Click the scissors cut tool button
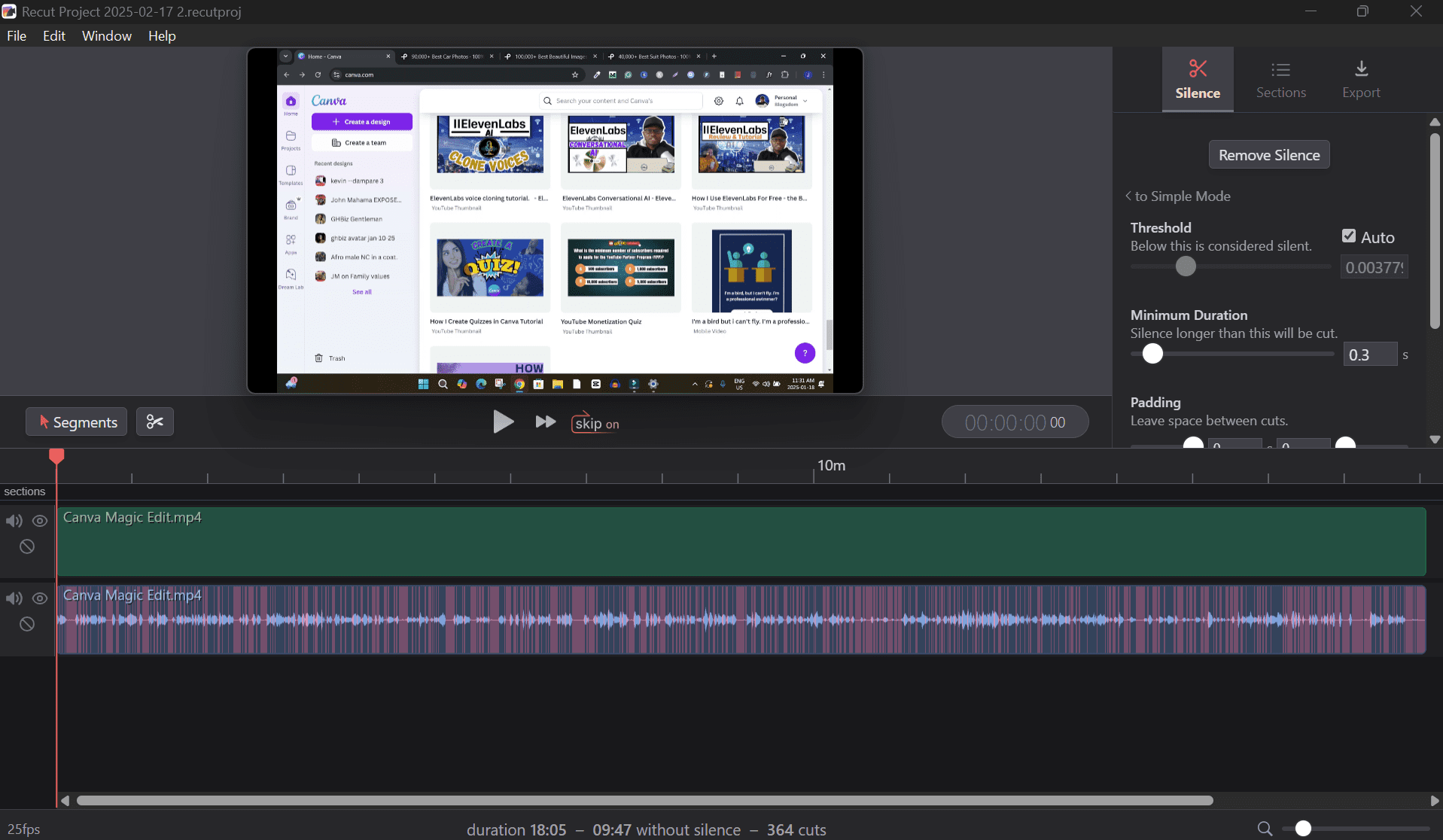 coord(155,422)
